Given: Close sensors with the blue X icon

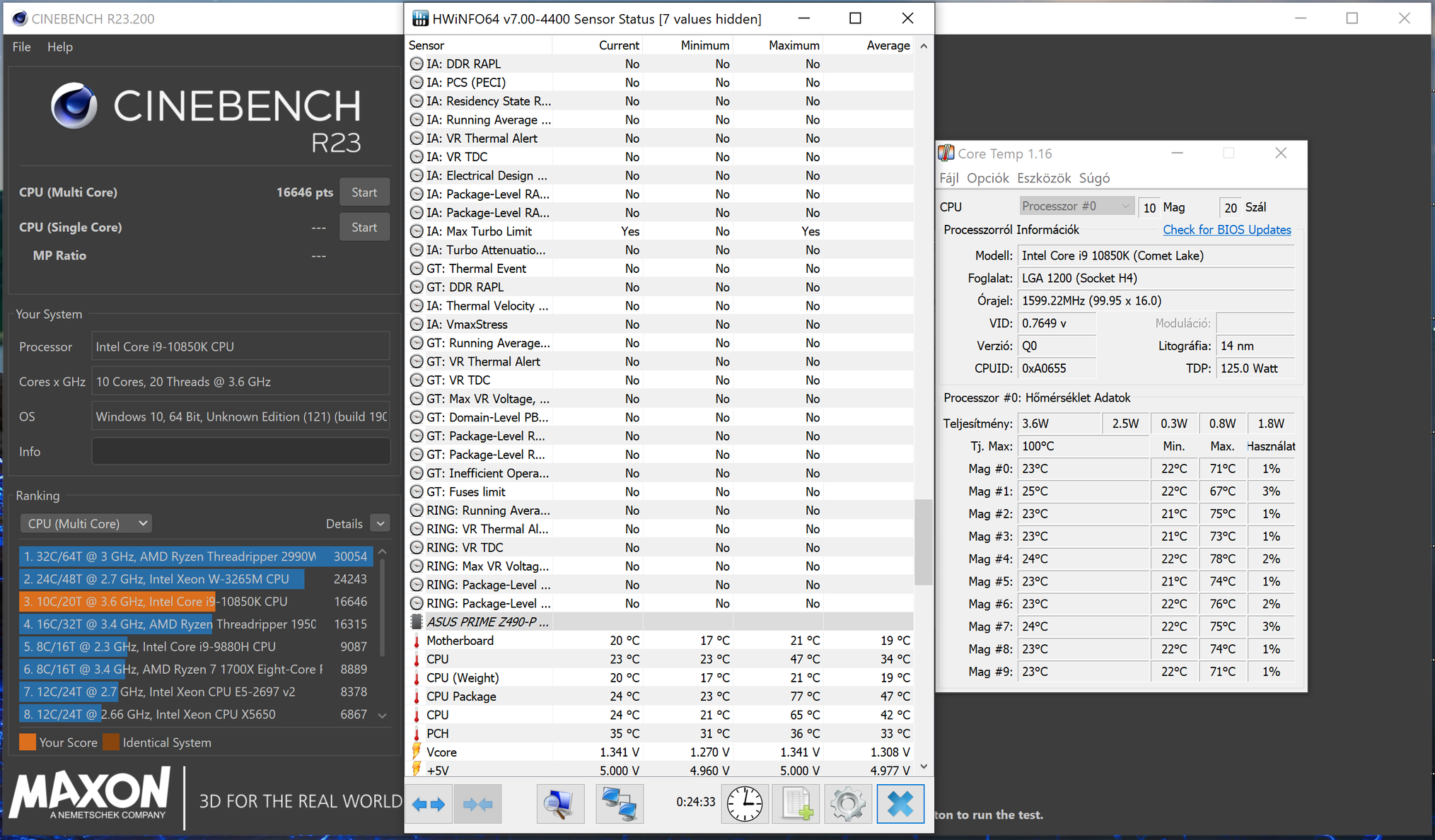Looking at the screenshot, I should coord(900,804).
